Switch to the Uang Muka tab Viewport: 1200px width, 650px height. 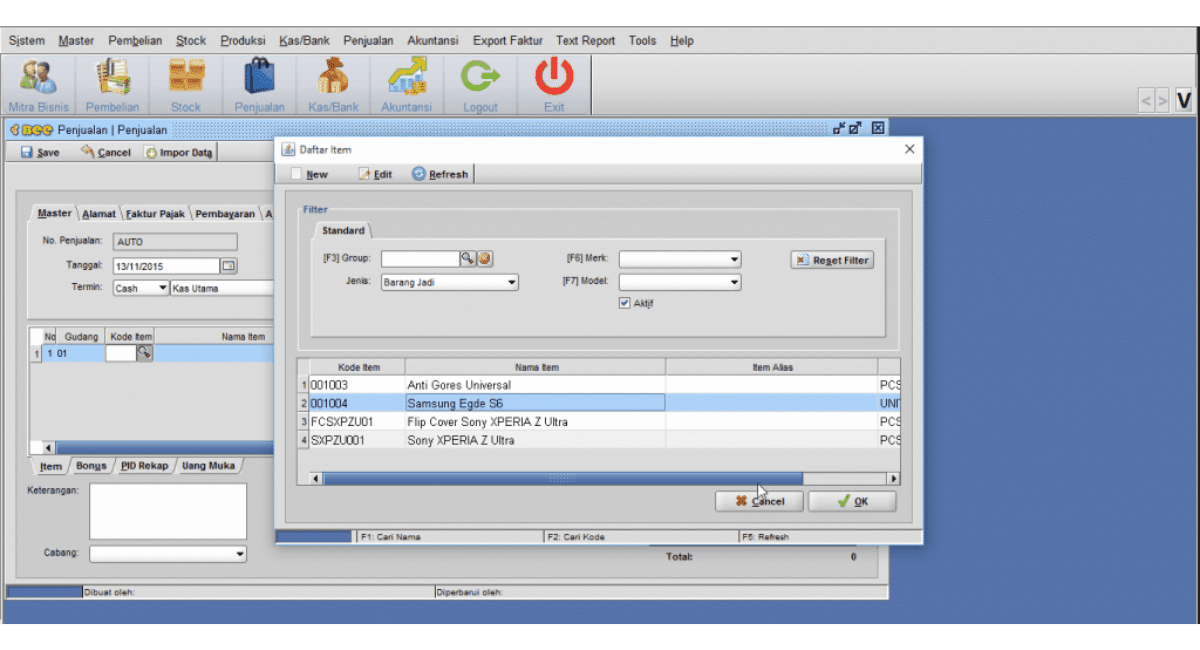pos(208,466)
